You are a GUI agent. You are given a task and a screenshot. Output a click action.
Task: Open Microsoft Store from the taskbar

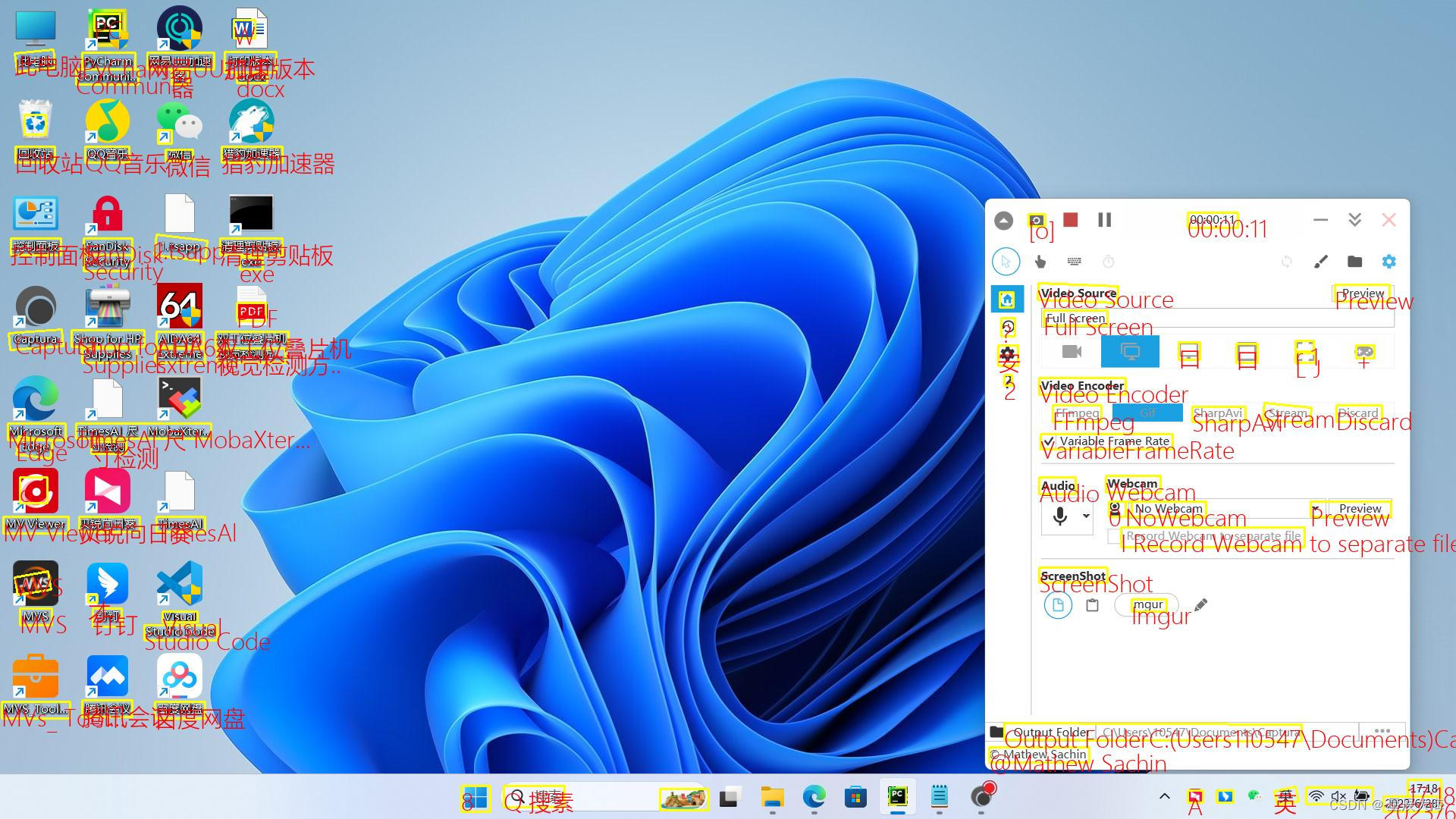pos(856,798)
